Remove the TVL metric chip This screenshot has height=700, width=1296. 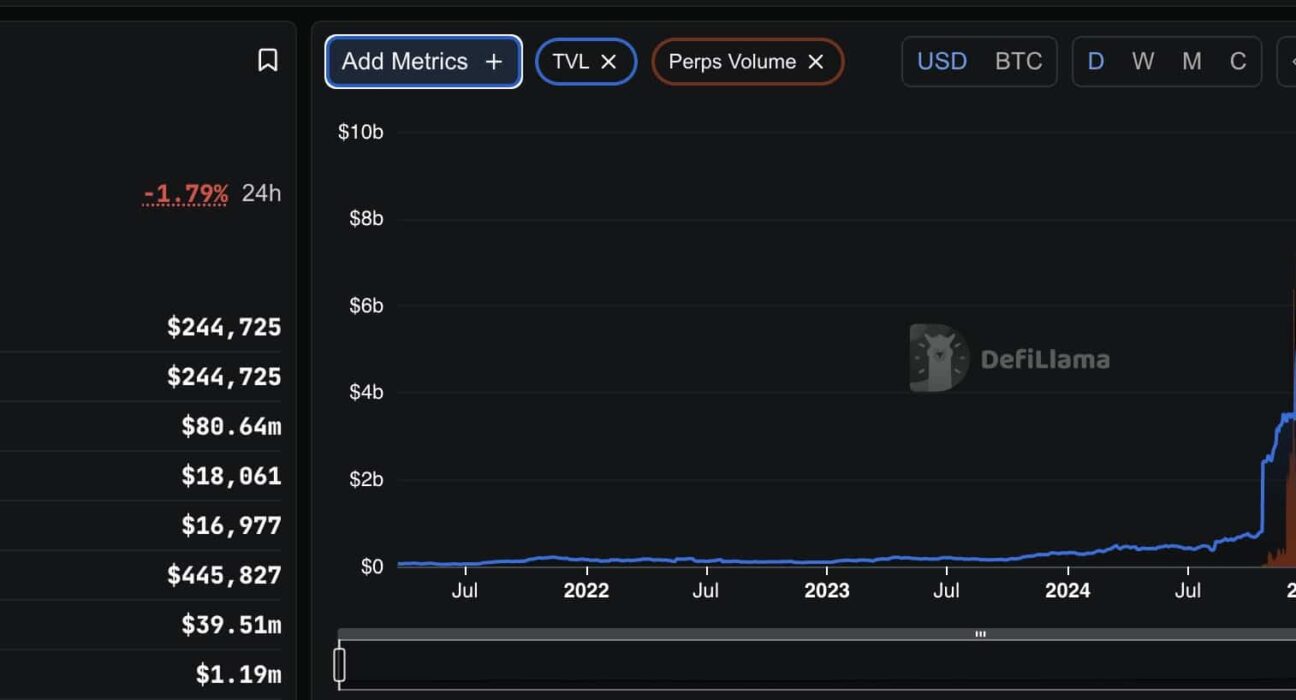[608, 62]
